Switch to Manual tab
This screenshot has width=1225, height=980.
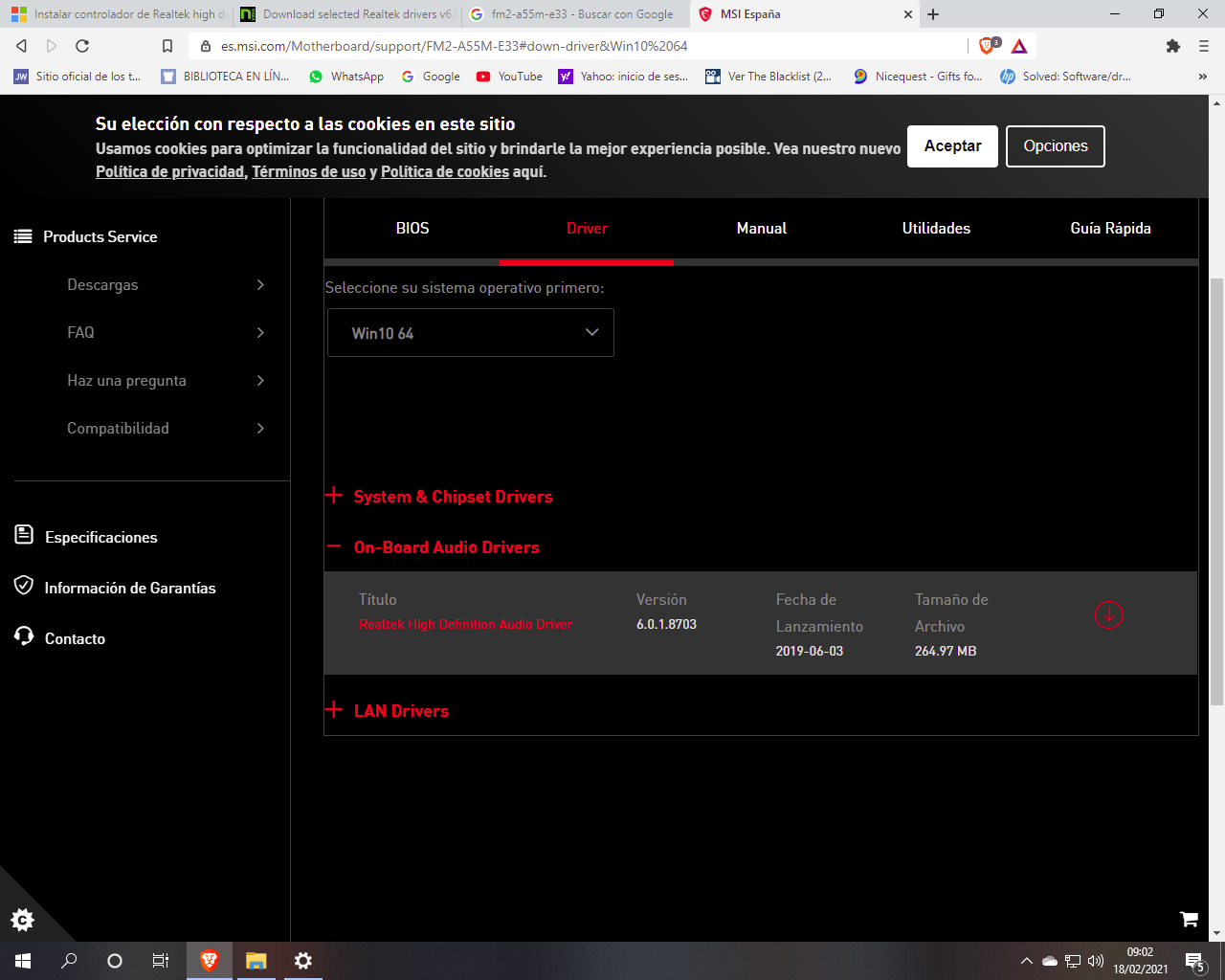click(762, 229)
